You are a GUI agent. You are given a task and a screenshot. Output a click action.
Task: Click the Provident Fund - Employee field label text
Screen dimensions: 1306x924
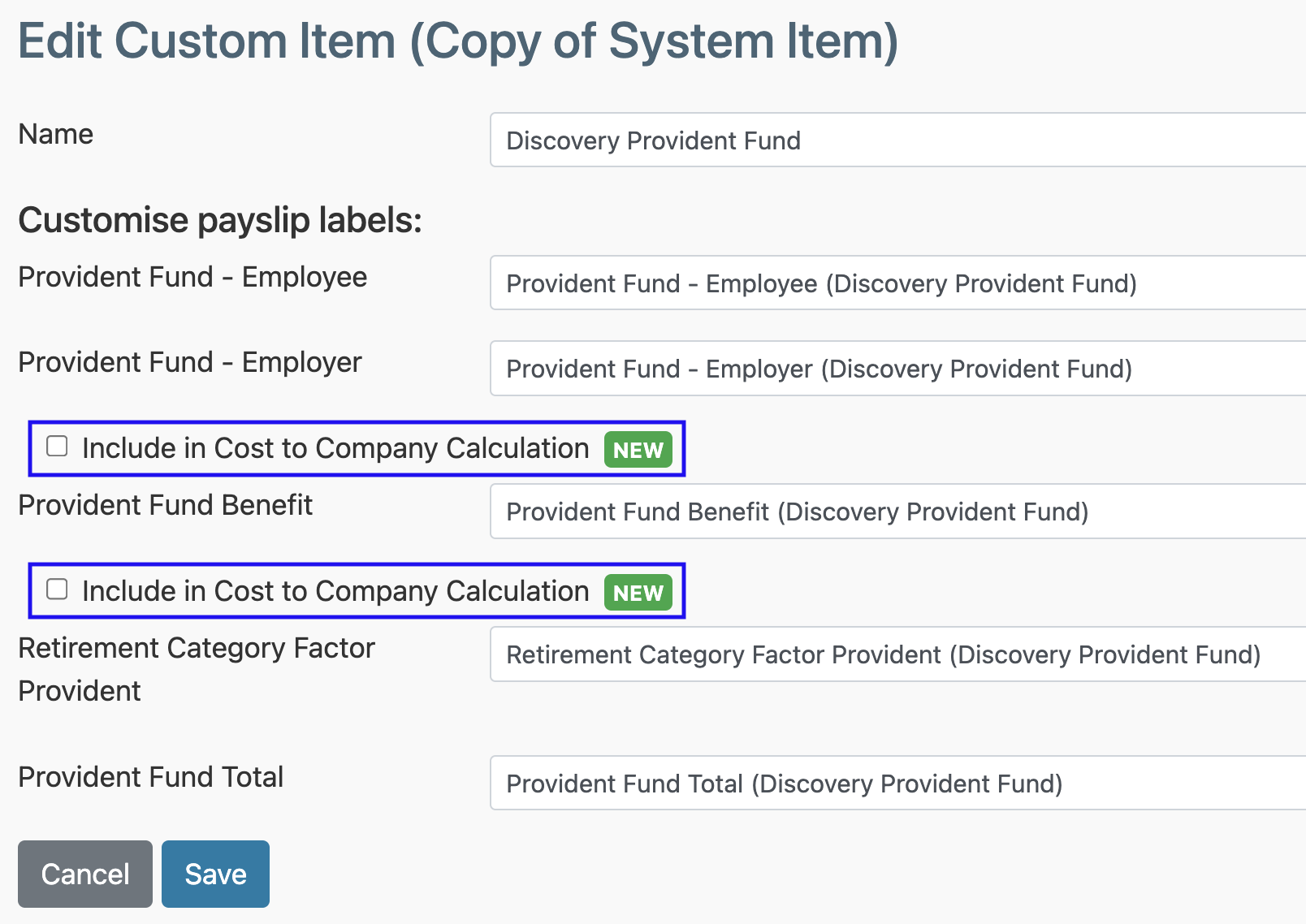click(x=192, y=277)
